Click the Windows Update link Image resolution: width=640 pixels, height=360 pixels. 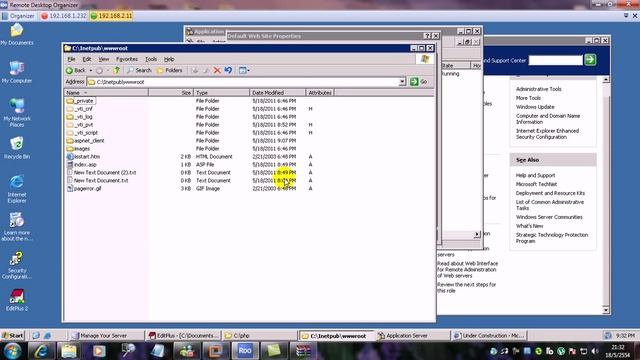(x=535, y=107)
